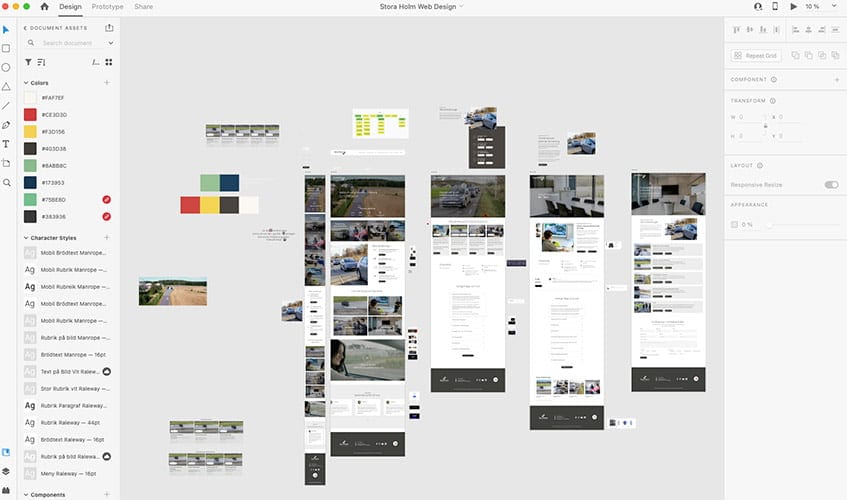Open user account invite icon
847x500 pixels.
coord(758,6)
